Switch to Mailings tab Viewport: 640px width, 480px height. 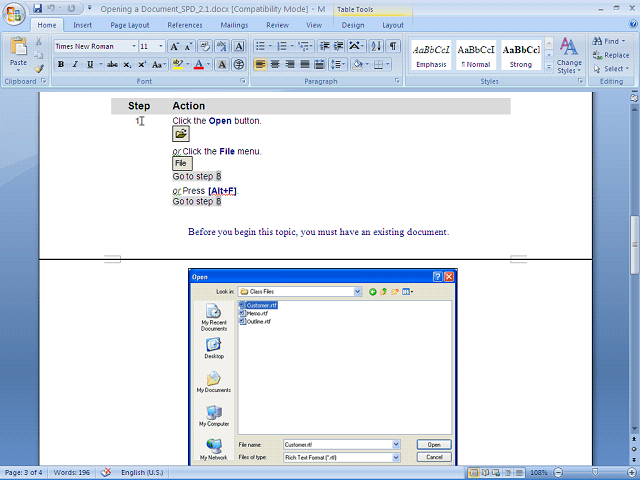click(234, 25)
